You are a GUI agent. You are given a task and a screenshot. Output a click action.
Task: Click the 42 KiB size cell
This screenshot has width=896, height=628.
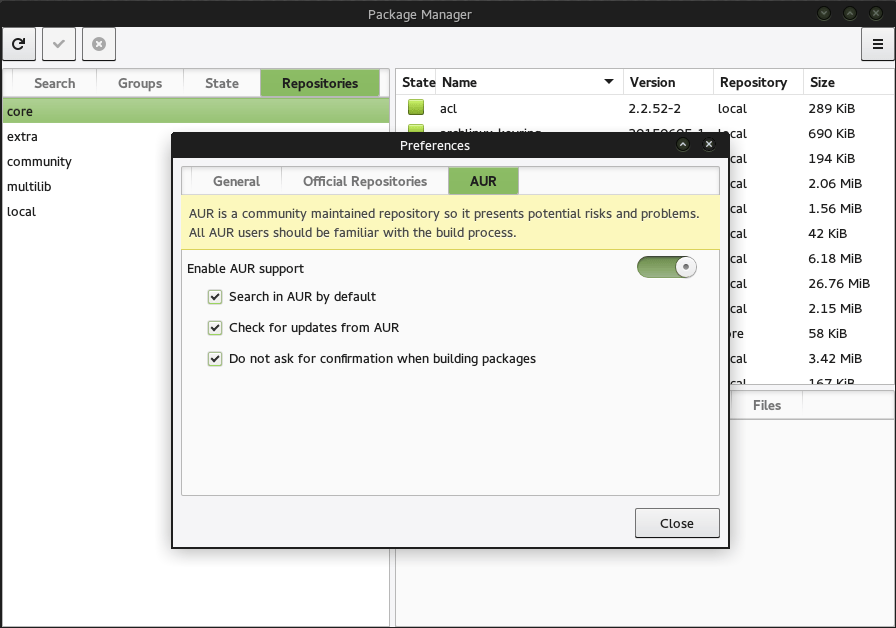pyautogui.click(x=827, y=234)
